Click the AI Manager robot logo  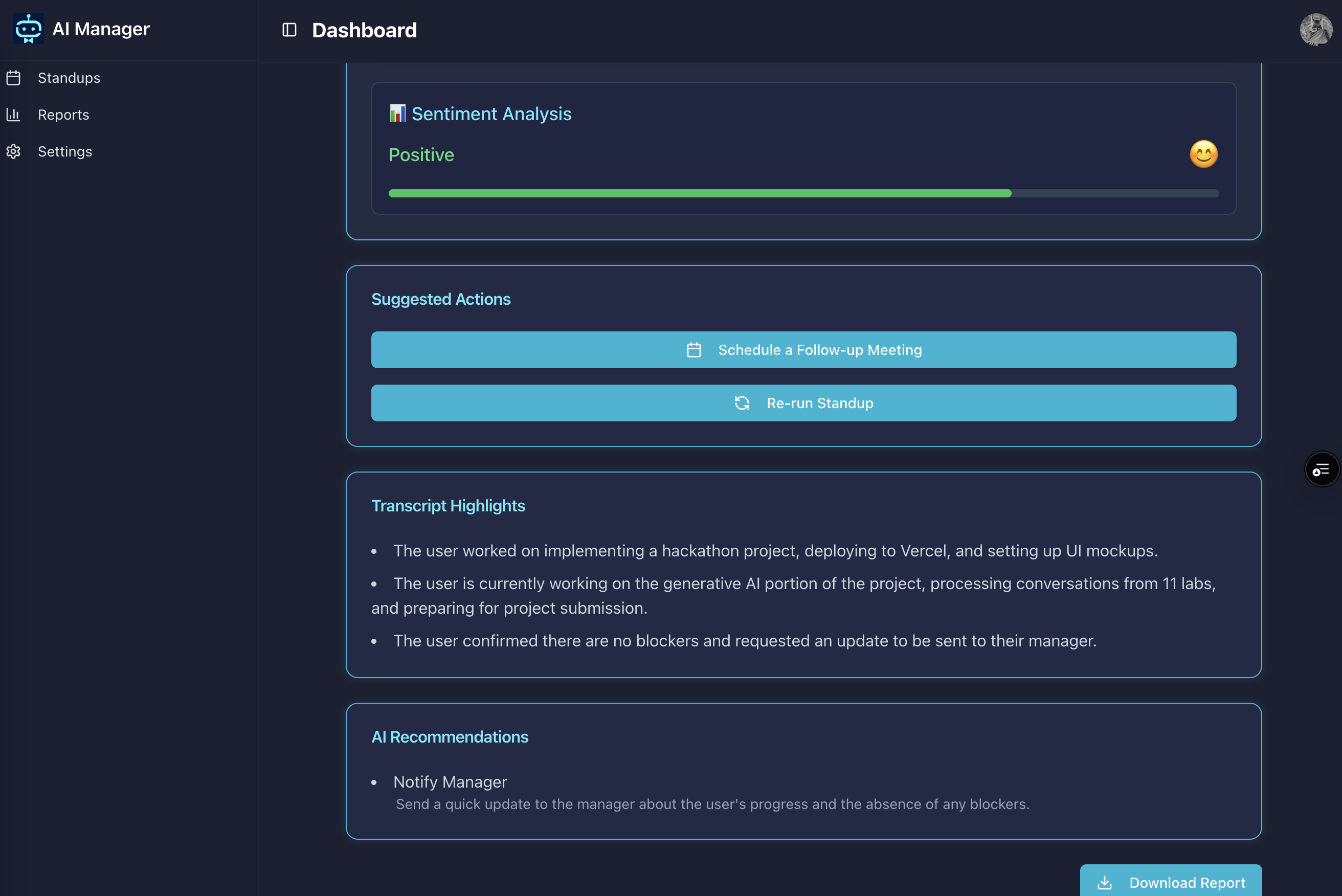coord(28,29)
